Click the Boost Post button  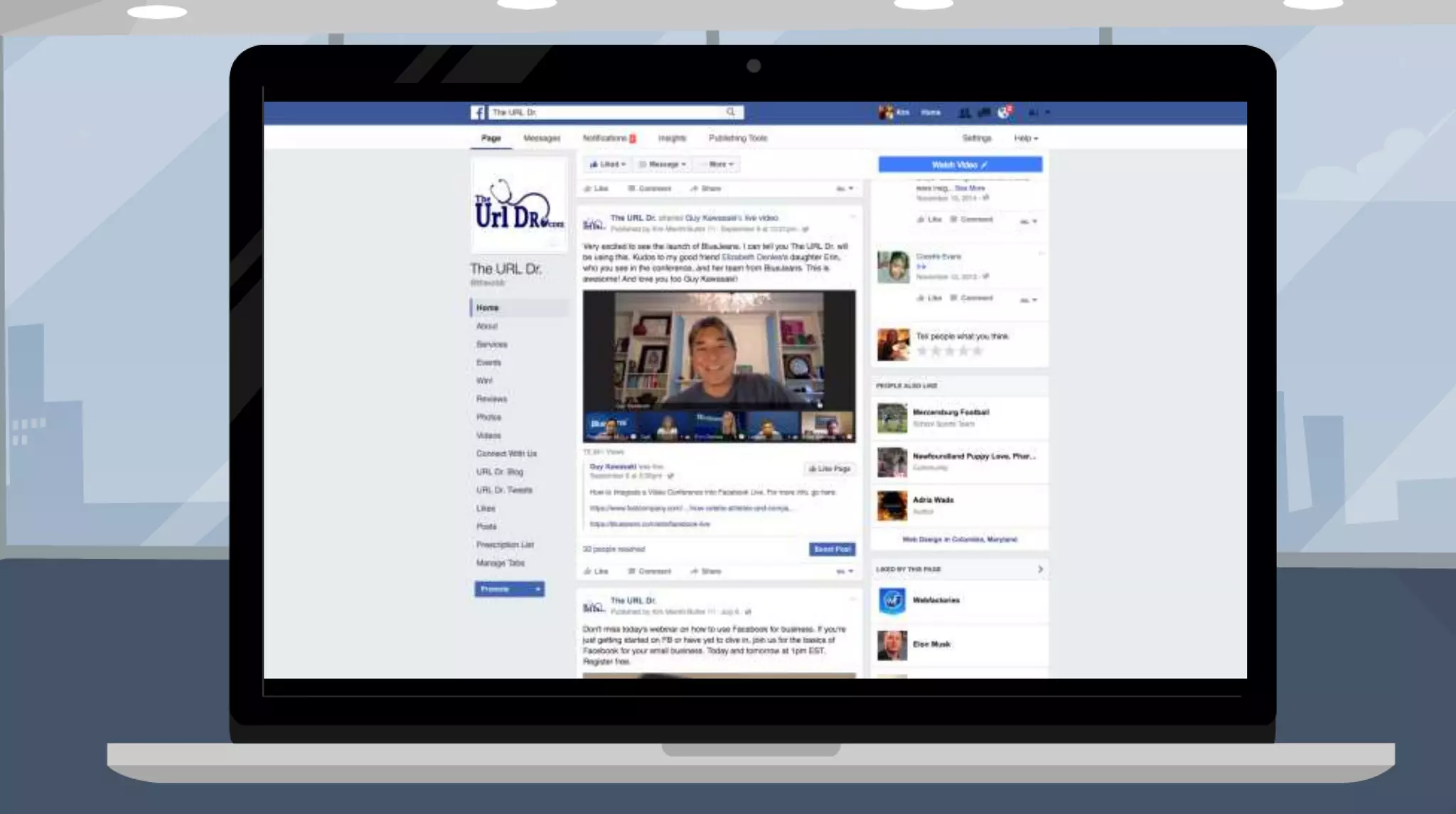click(x=832, y=549)
